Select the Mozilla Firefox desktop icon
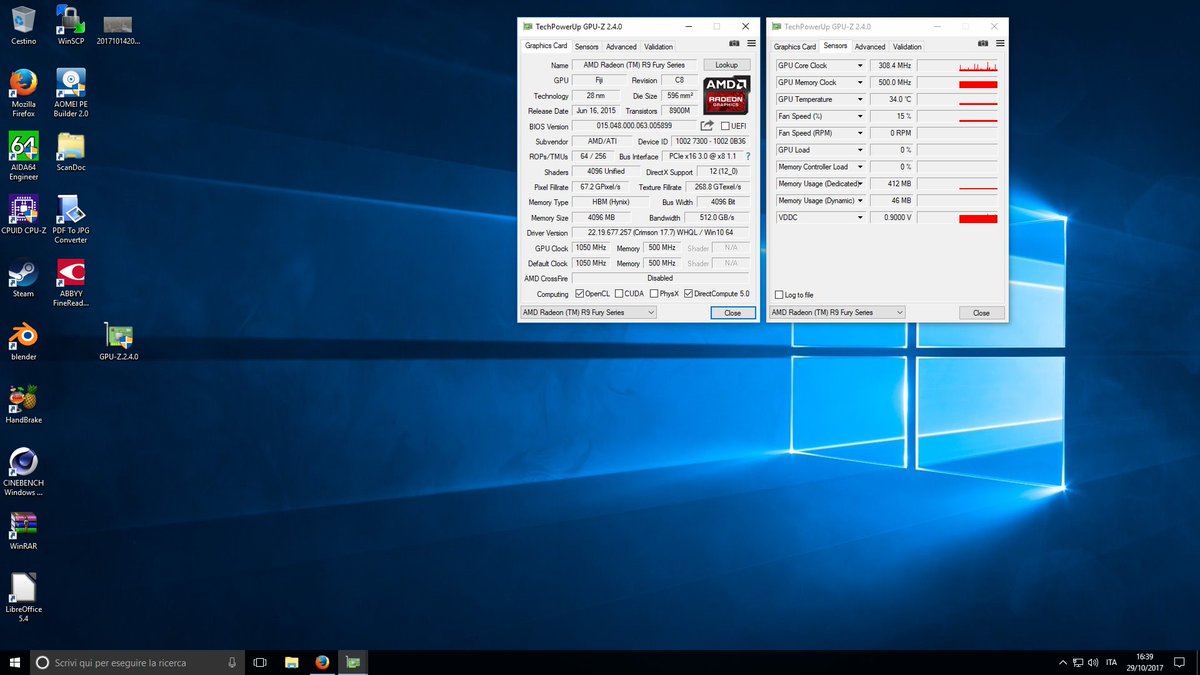Image resolution: width=1200 pixels, height=675 pixels. coord(23,93)
